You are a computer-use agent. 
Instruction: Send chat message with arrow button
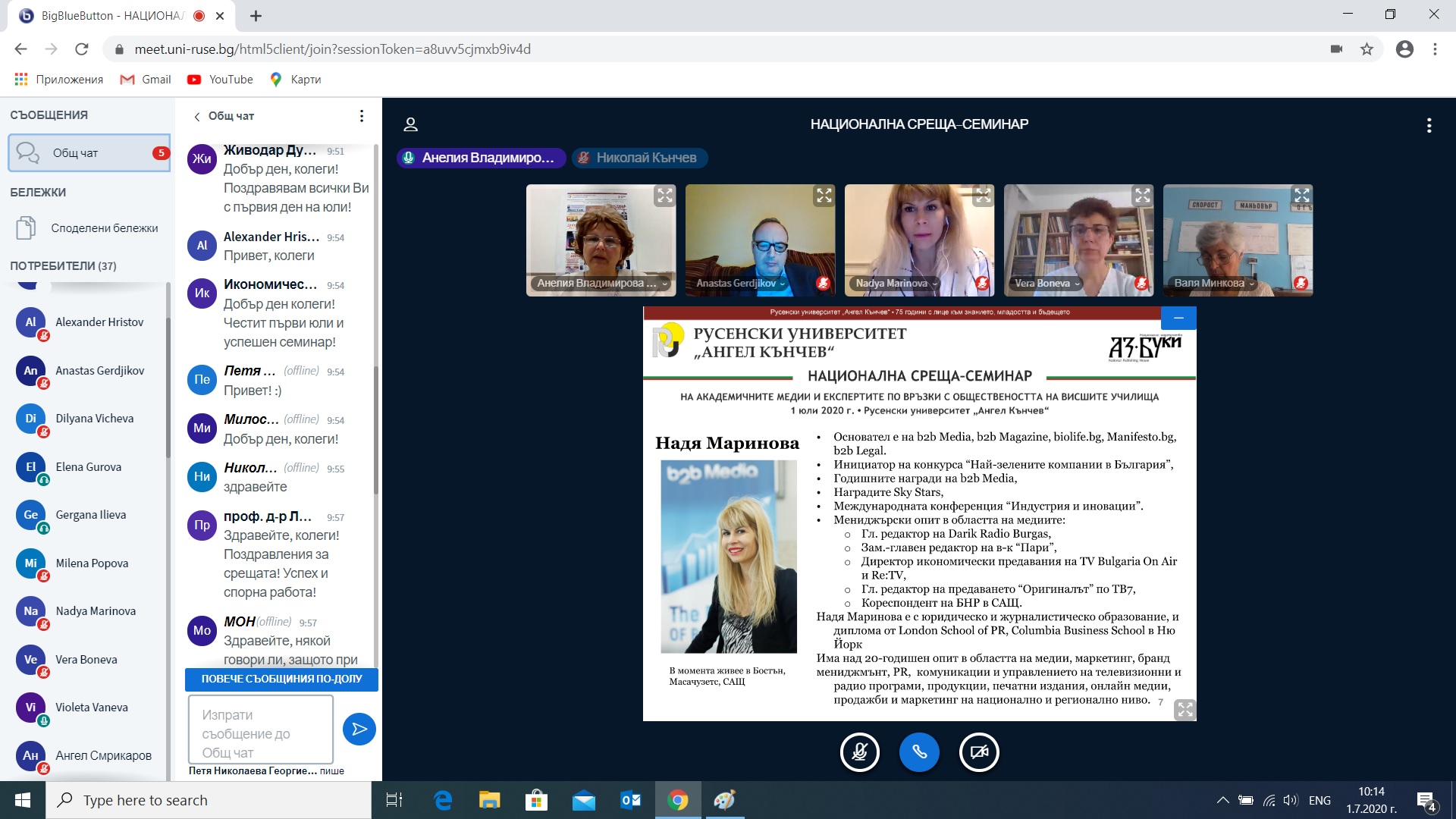pyautogui.click(x=359, y=729)
